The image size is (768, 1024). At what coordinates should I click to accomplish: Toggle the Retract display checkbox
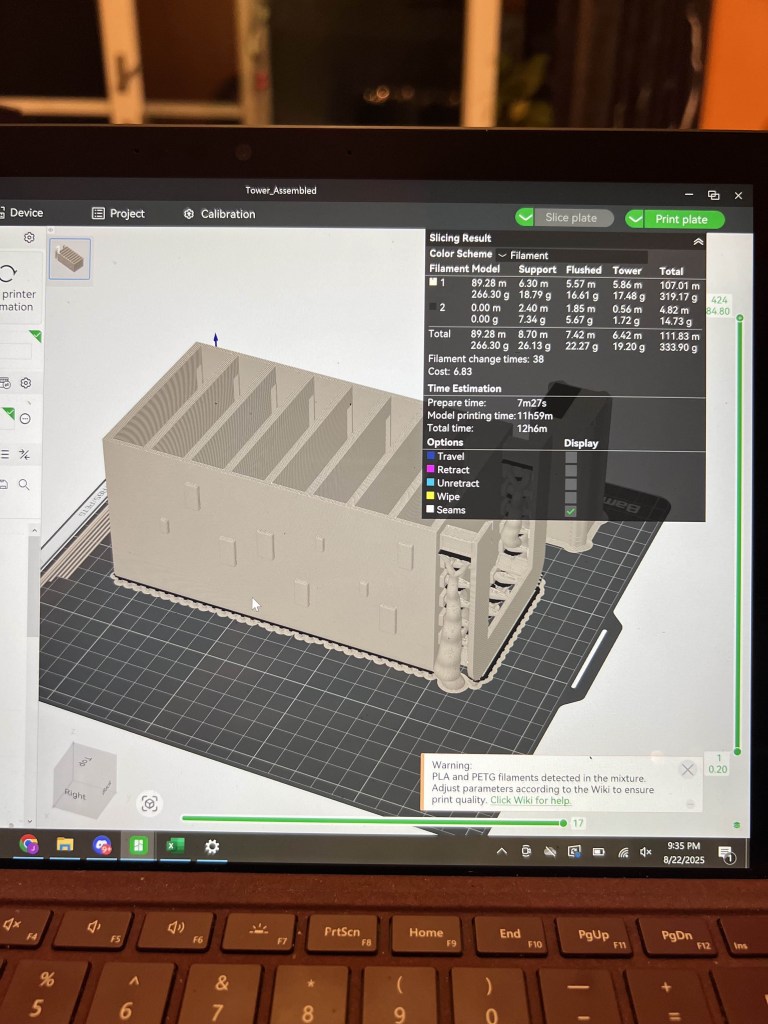coord(571,470)
